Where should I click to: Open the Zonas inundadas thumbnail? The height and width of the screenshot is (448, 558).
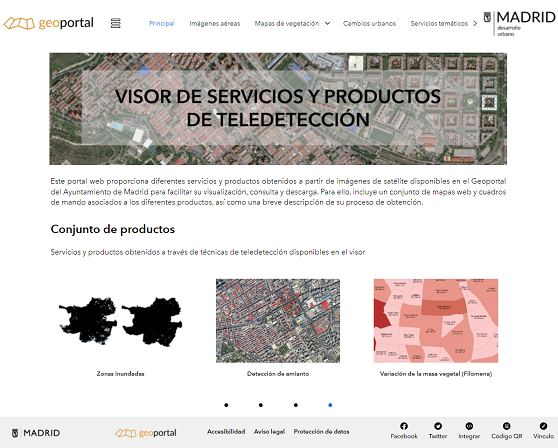pos(121,321)
